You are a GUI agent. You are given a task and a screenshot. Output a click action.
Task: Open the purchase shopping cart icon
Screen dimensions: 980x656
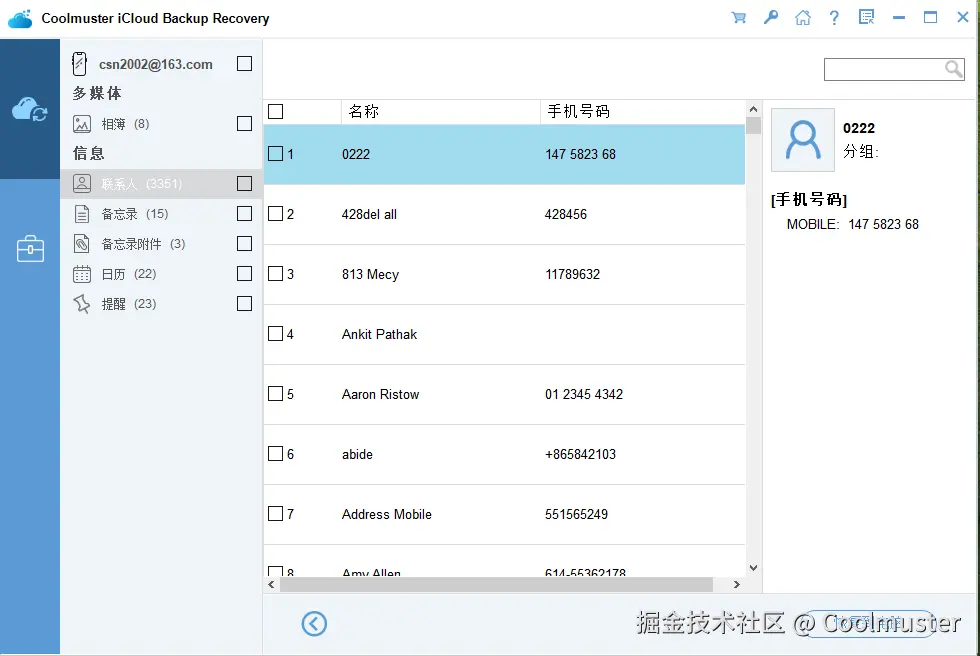(x=739, y=17)
